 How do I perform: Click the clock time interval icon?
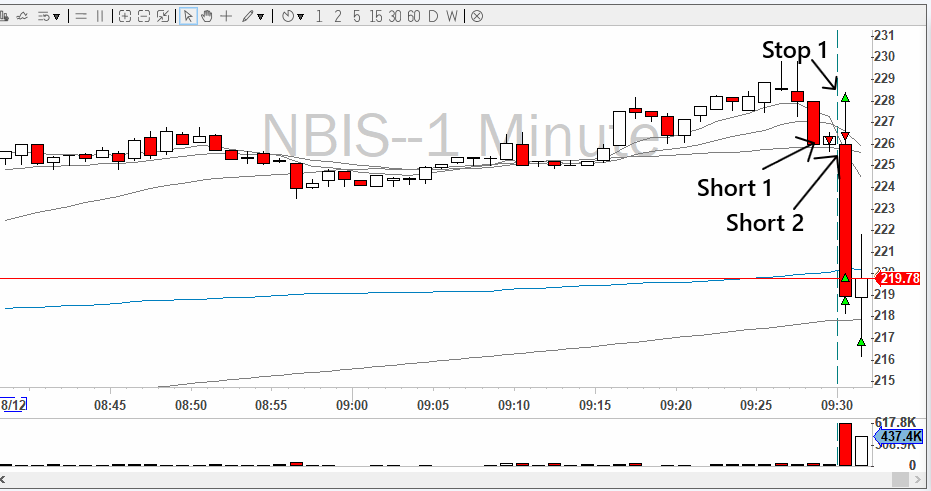(288, 17)
